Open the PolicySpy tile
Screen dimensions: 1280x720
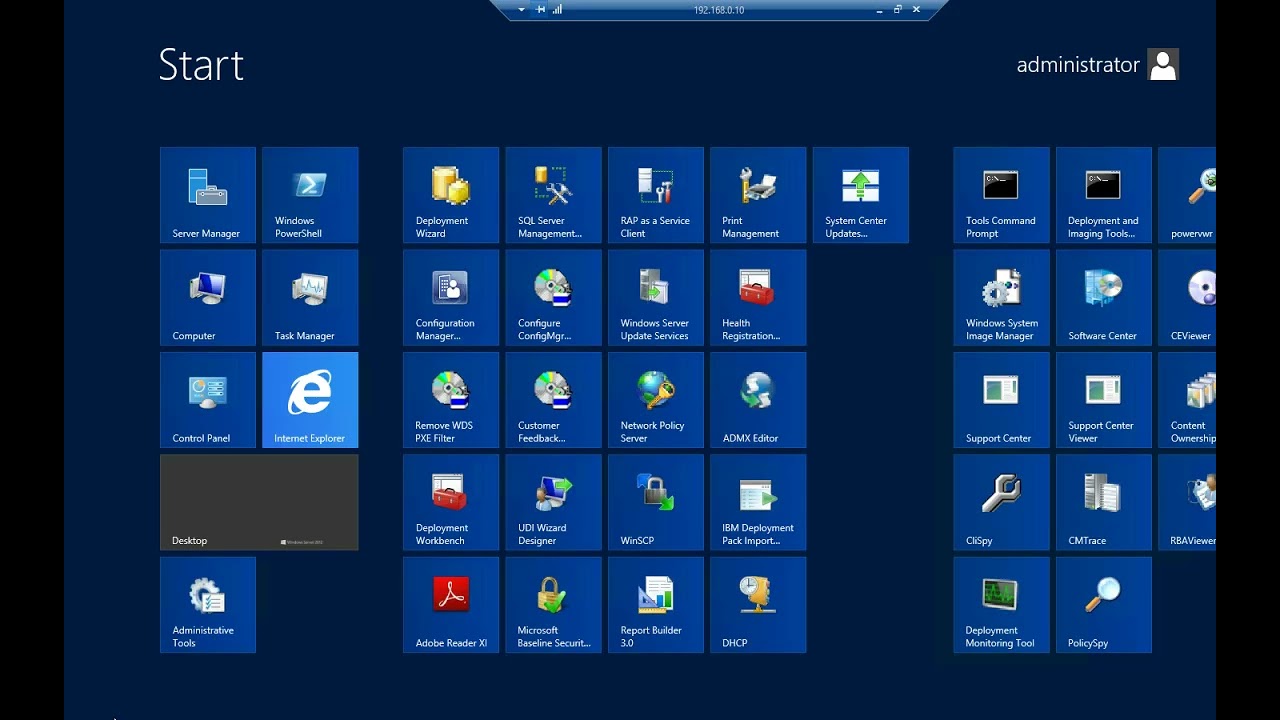pos(1104,605)
